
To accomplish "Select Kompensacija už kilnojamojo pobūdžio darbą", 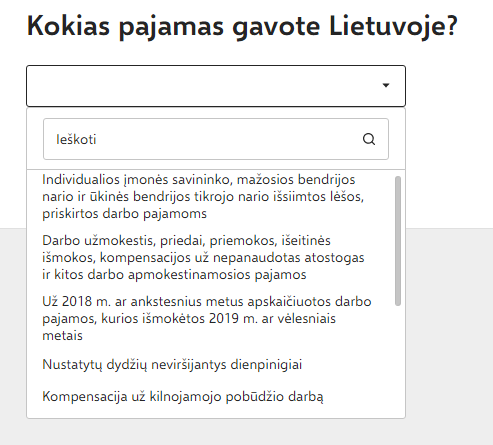I will [183, 397].
